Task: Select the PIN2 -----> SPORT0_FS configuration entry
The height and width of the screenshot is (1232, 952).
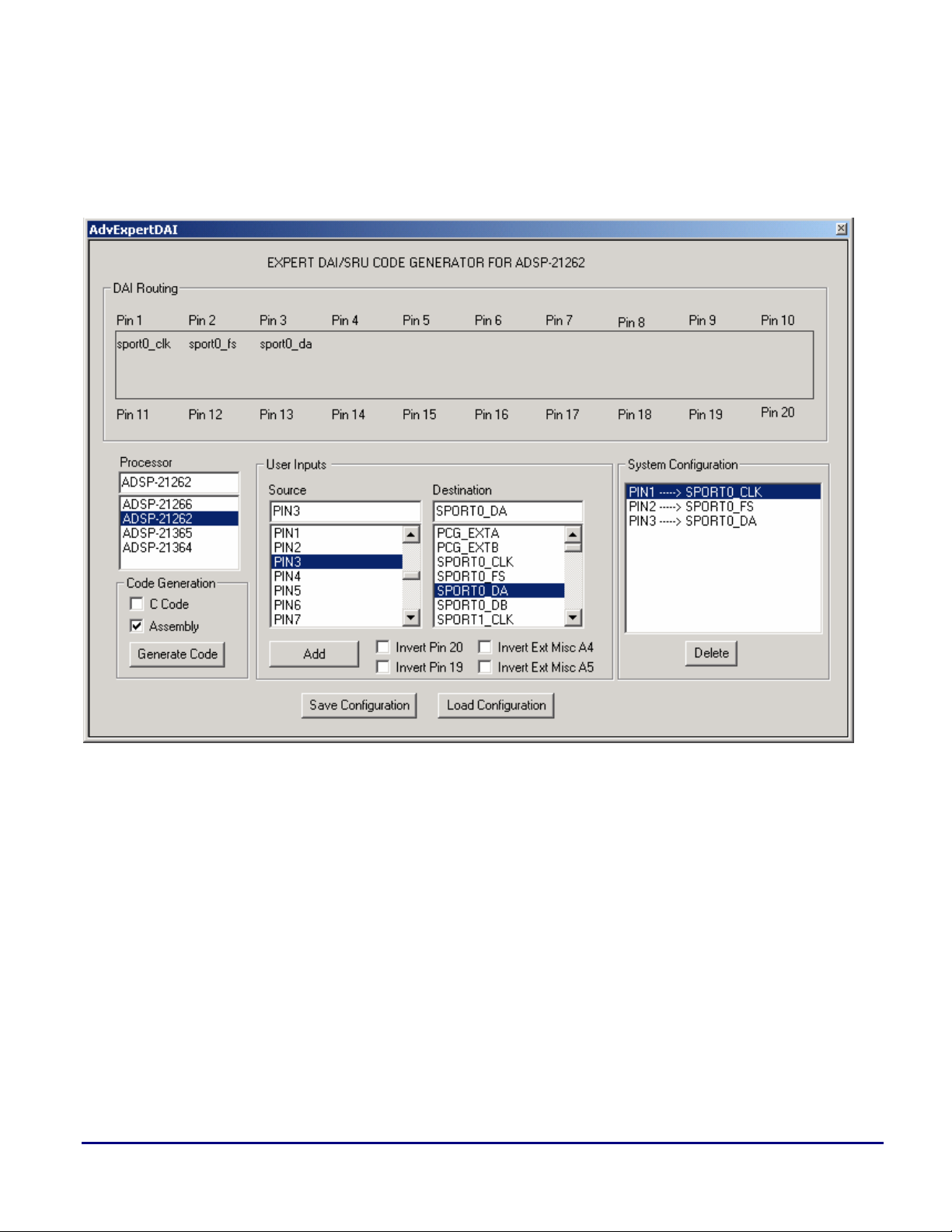Action: click(723, 506)
